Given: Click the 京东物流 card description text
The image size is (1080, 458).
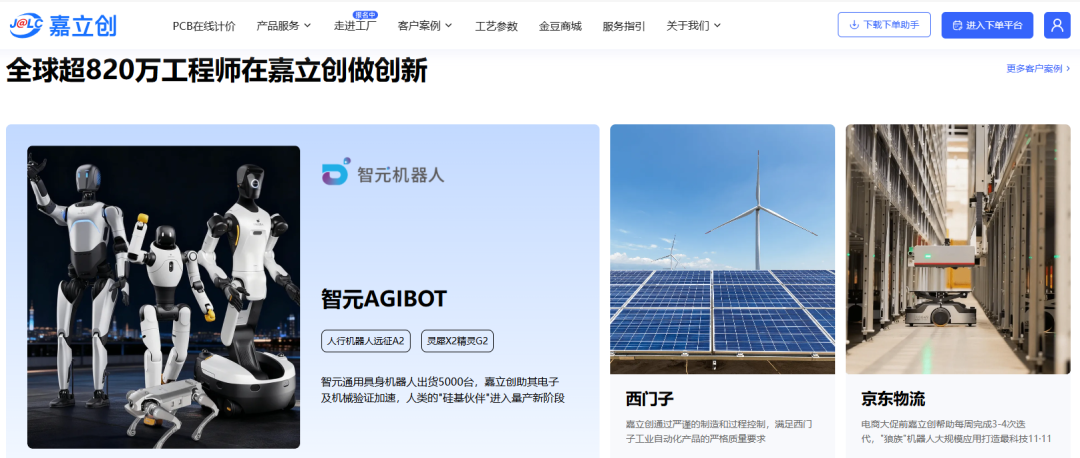Looking at the screenshot, I should tap(957, 431).
